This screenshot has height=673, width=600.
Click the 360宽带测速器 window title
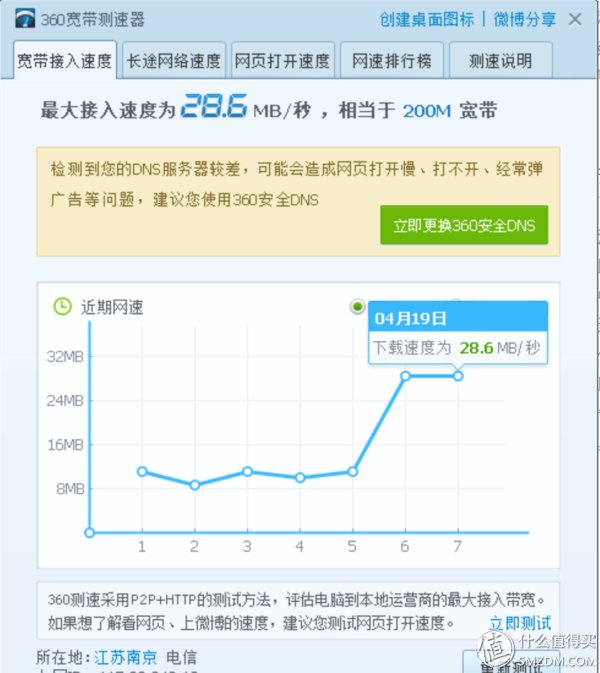coord(92,19)
